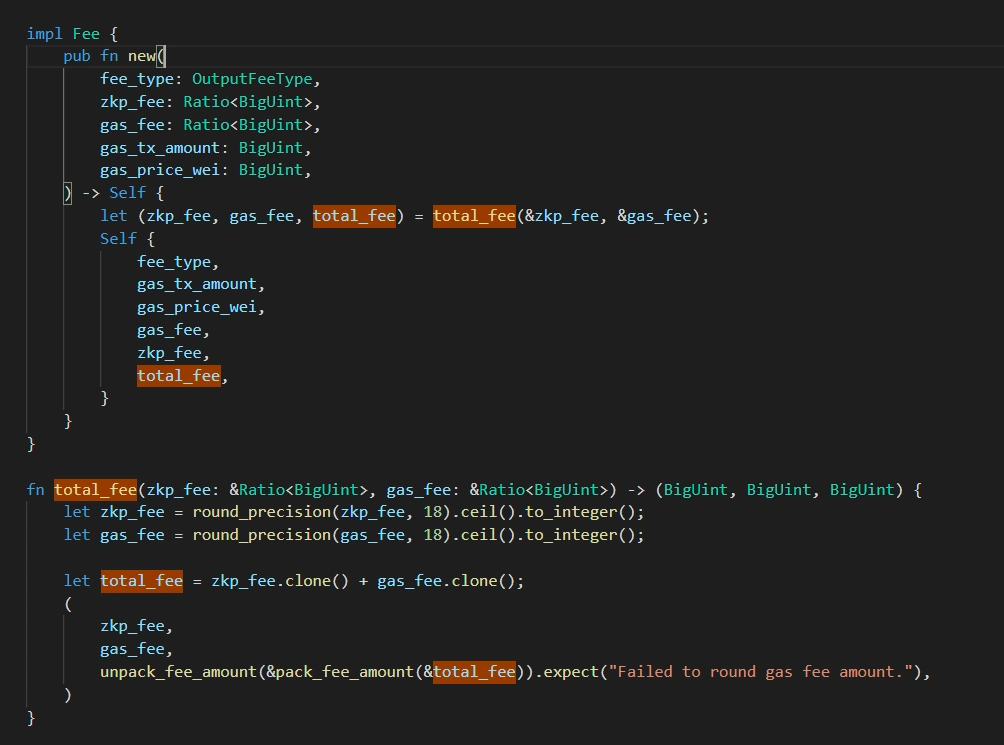Click highlighted 'total_fee,' in Self struct

tap(182, 376)
